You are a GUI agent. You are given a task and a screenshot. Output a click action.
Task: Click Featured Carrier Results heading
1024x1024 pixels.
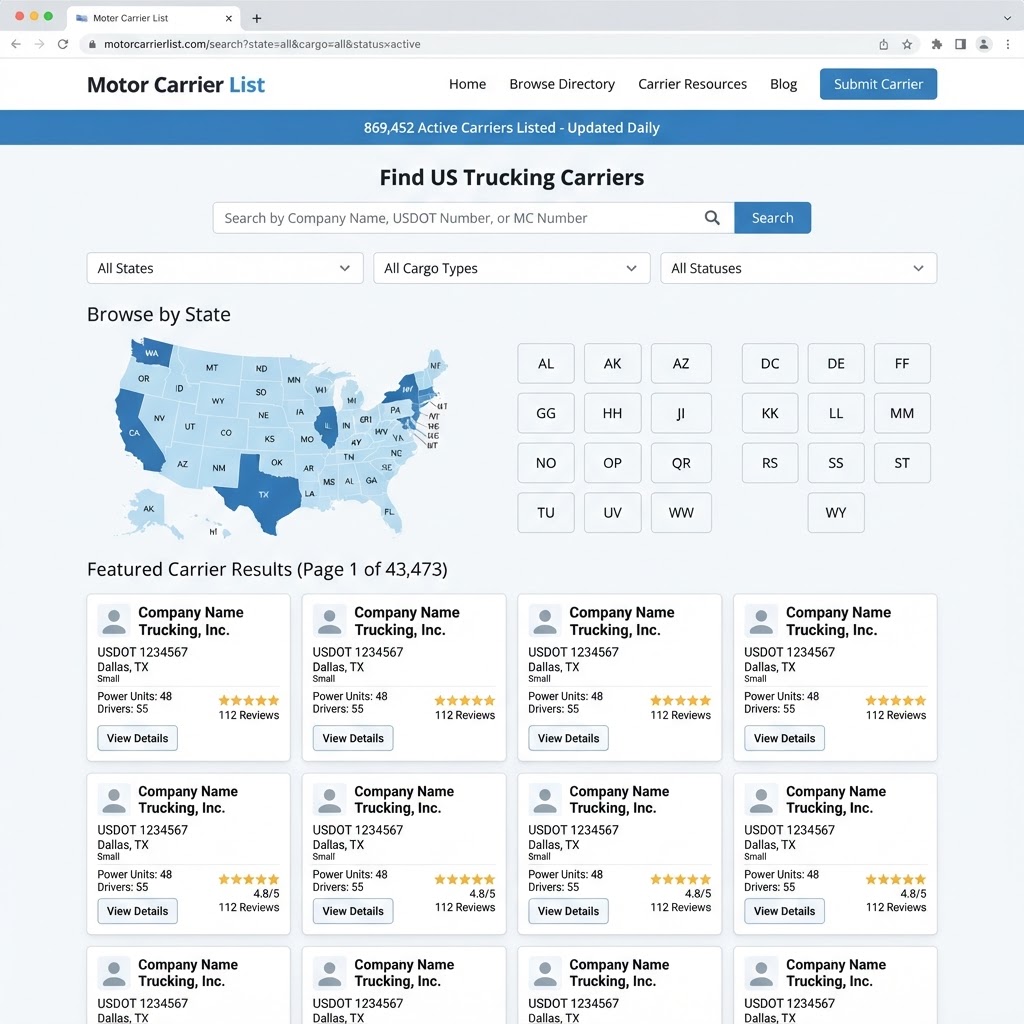pos(267,569)
